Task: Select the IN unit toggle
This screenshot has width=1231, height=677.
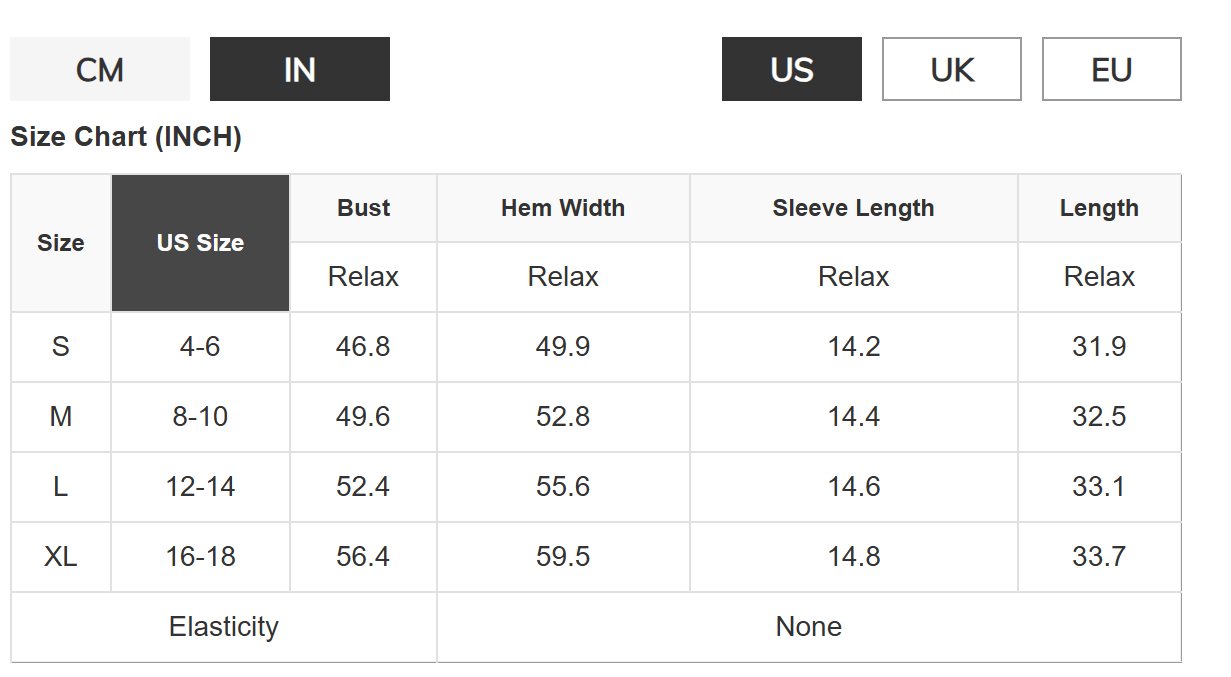Action: pos(300,70)
